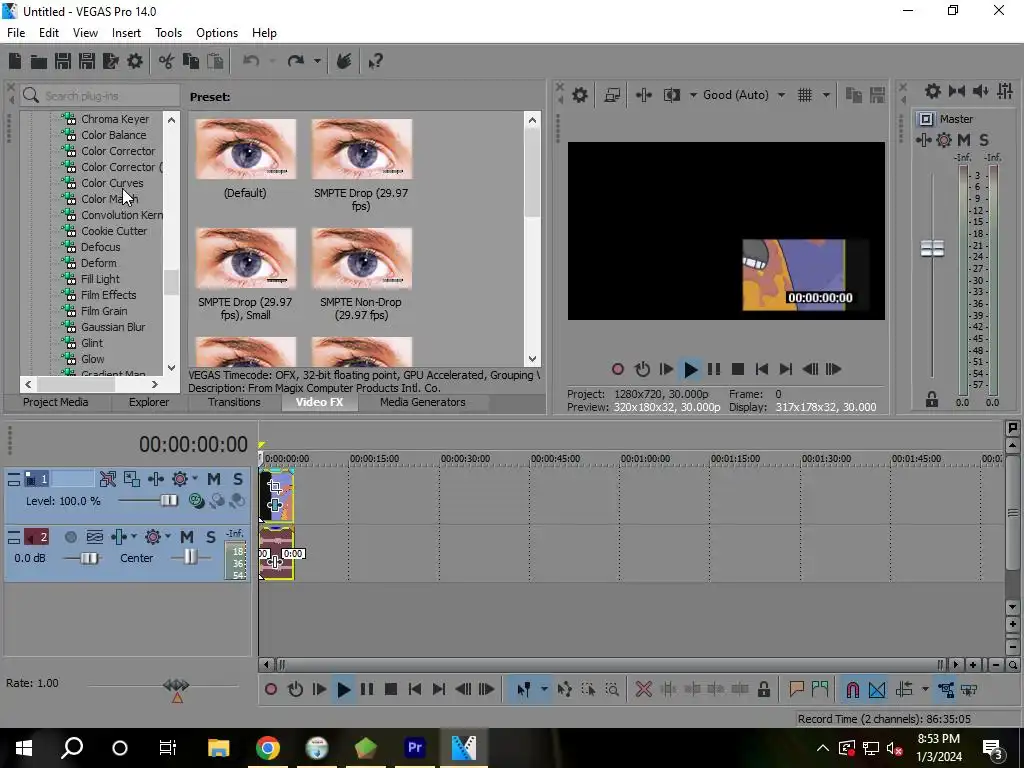Viewport: 1024px width, 768px height.
Task: Open the Master FX icon in Master bus
Action: point(923,140)
